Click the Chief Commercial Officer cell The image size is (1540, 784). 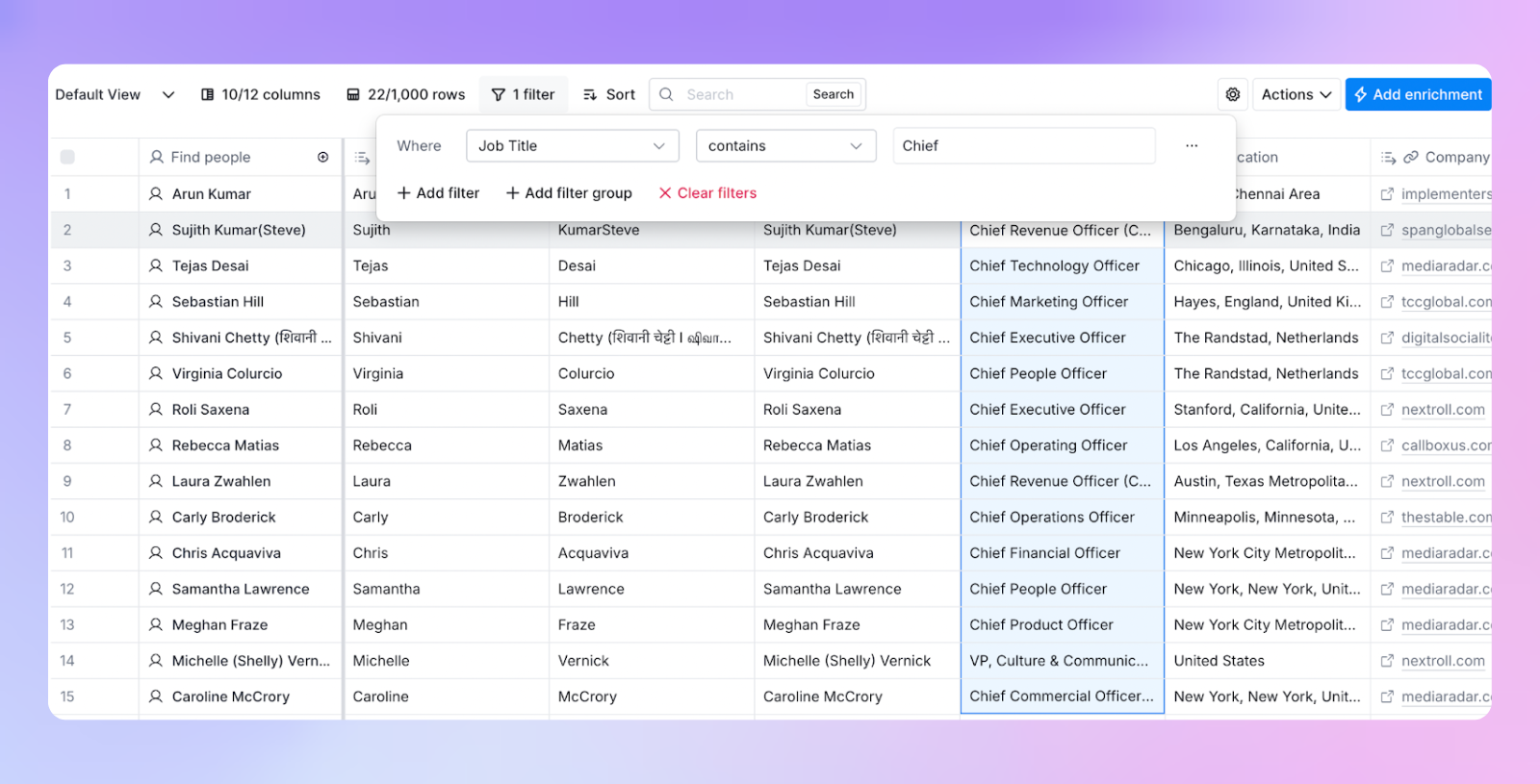coord(1063,696)
